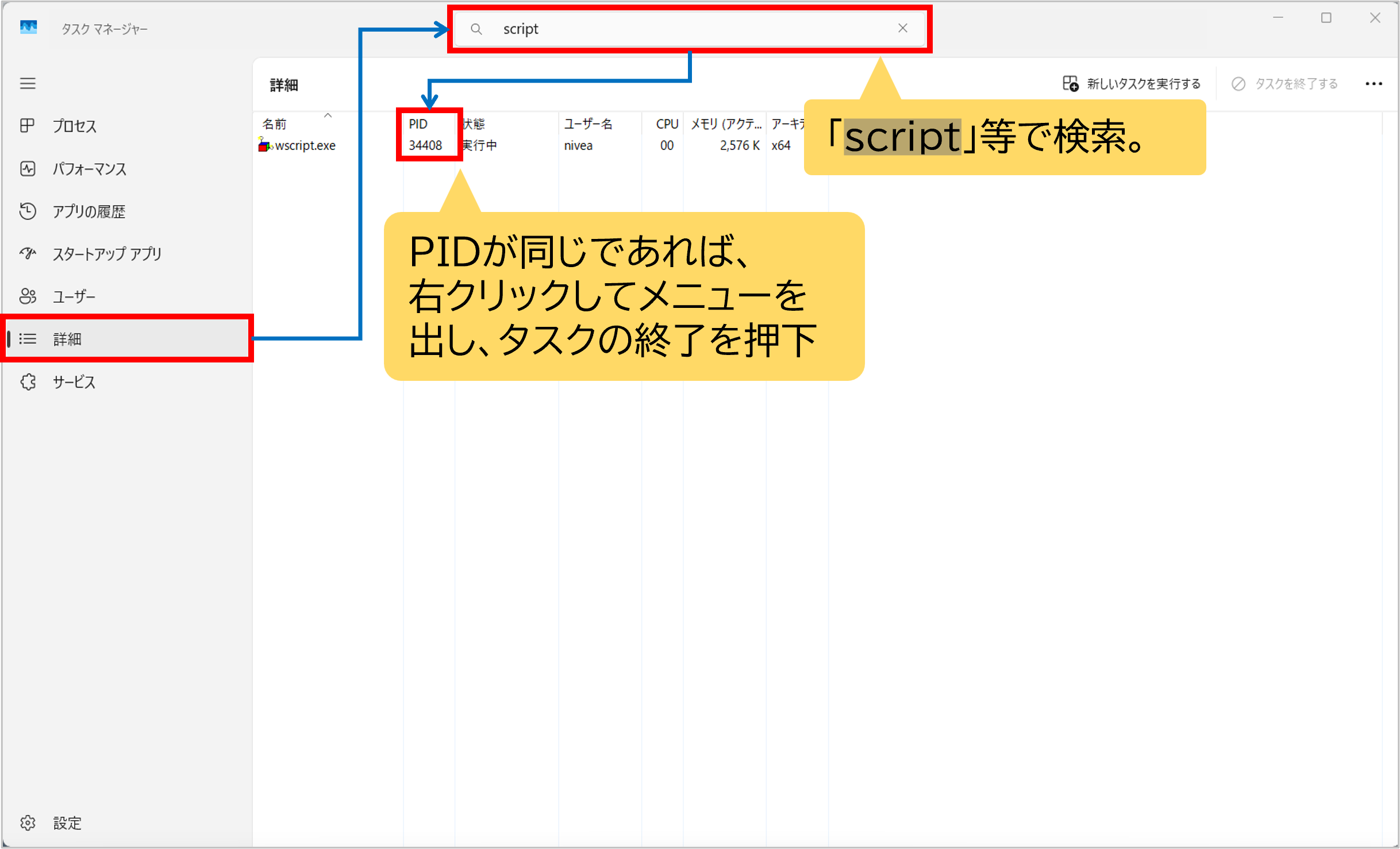1400x849 pixels.
Task: Sort by the PID column header
Action: [418, 124]
